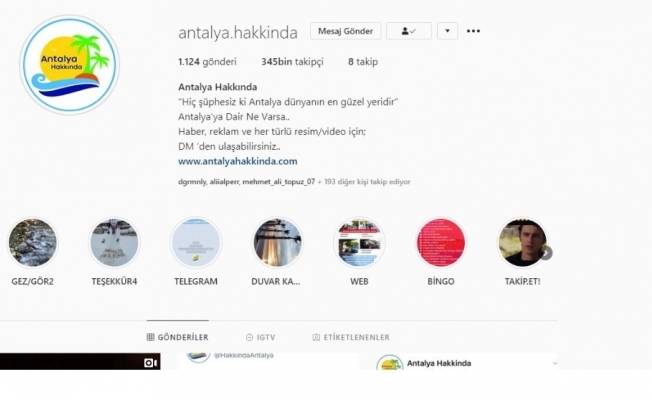This screenshot has width=652, height=400.
Task: Open the BİNGO story highlight
Action: point(441,243)
